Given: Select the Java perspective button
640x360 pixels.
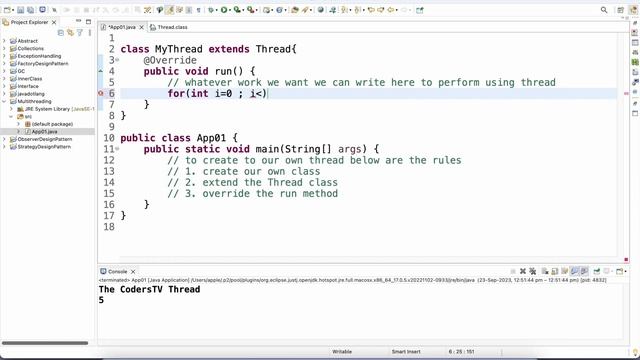Looking at the screenshot, I should [633, 10].
